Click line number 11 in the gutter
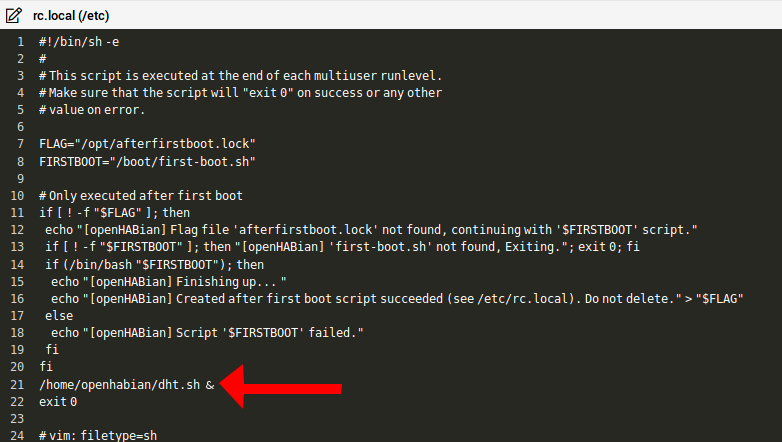This screenshot has width=782, height=442. (x=17, y=212)
